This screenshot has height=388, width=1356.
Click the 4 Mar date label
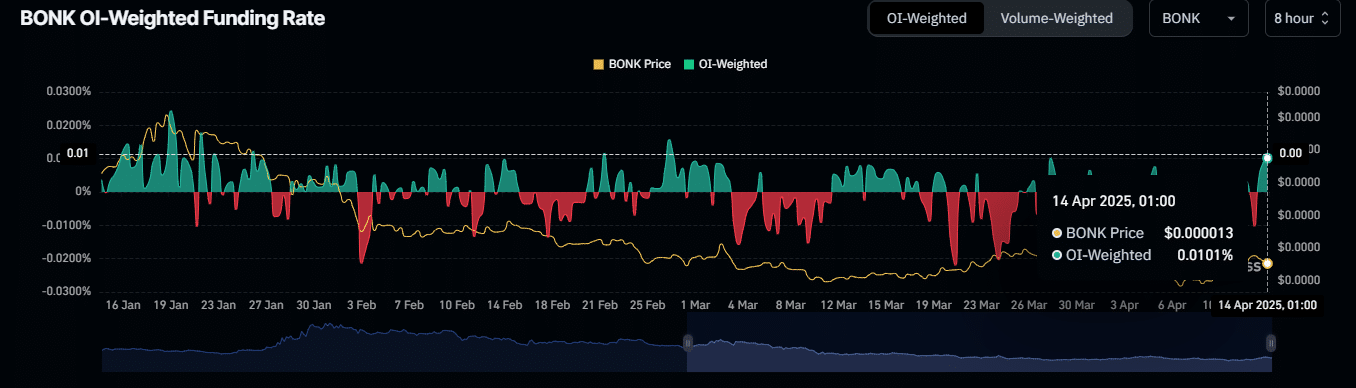coord(744,305)
